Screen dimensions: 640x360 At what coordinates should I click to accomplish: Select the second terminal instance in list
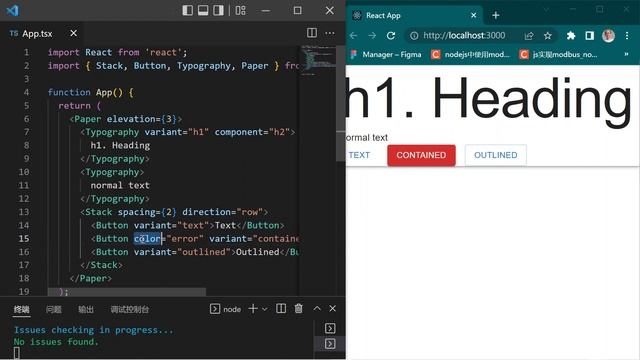(330, 344)
